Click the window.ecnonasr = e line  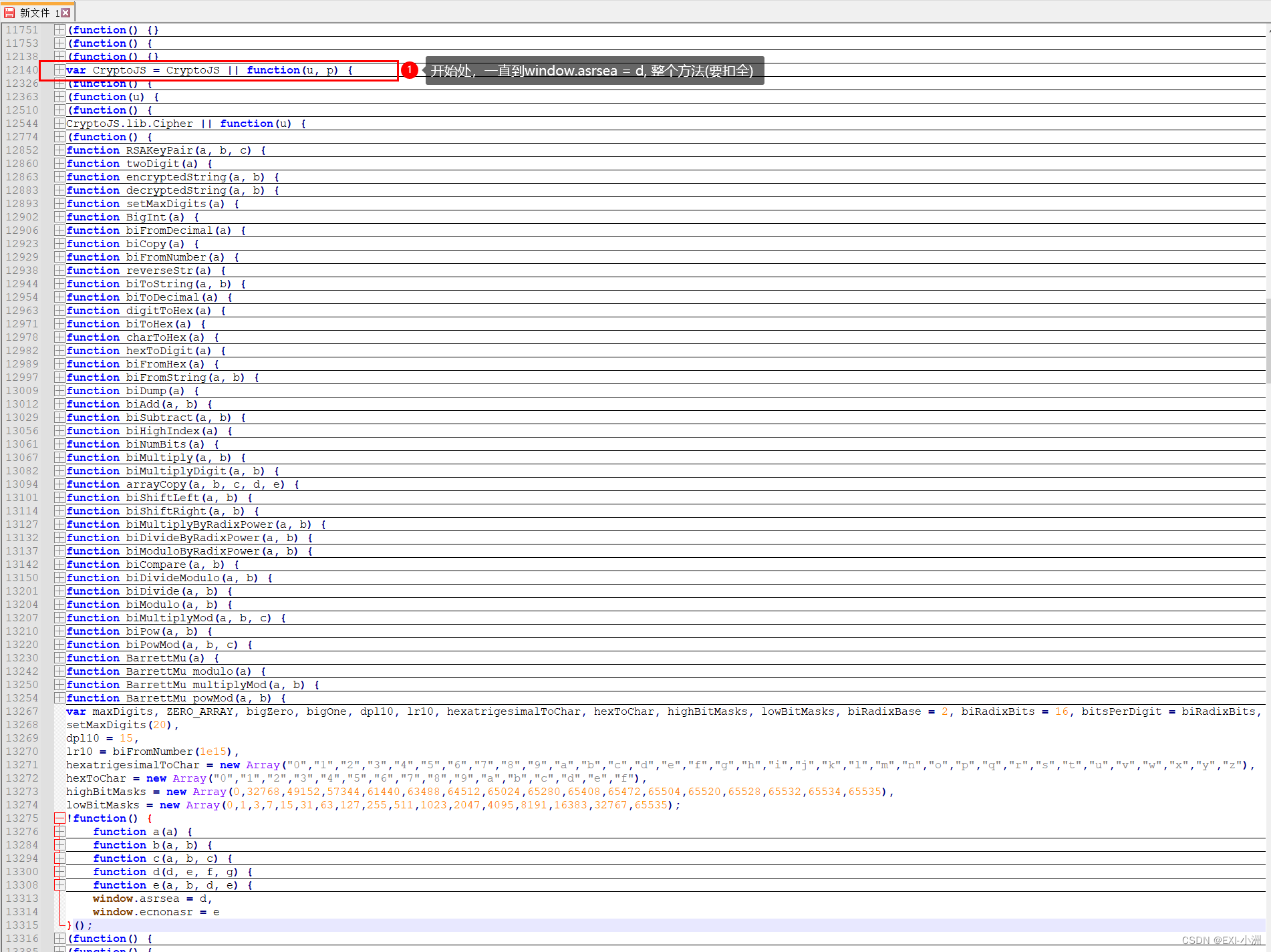point(156,912)
